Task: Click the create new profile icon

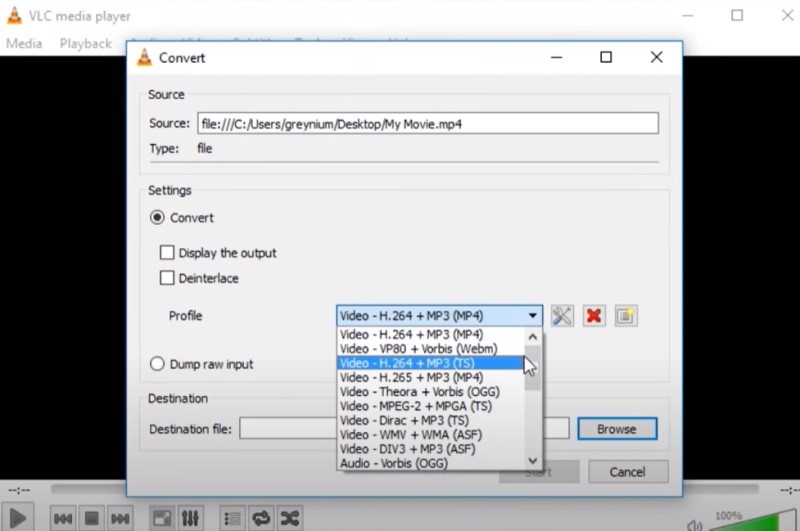Action: [x=626, y=316]
